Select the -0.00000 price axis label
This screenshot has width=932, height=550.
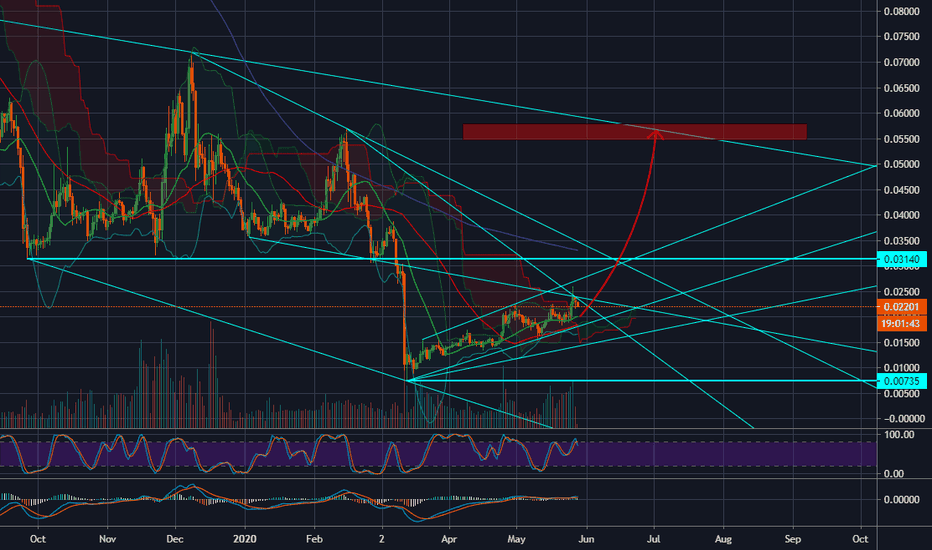pyautogui.click(x=904, y=419)
